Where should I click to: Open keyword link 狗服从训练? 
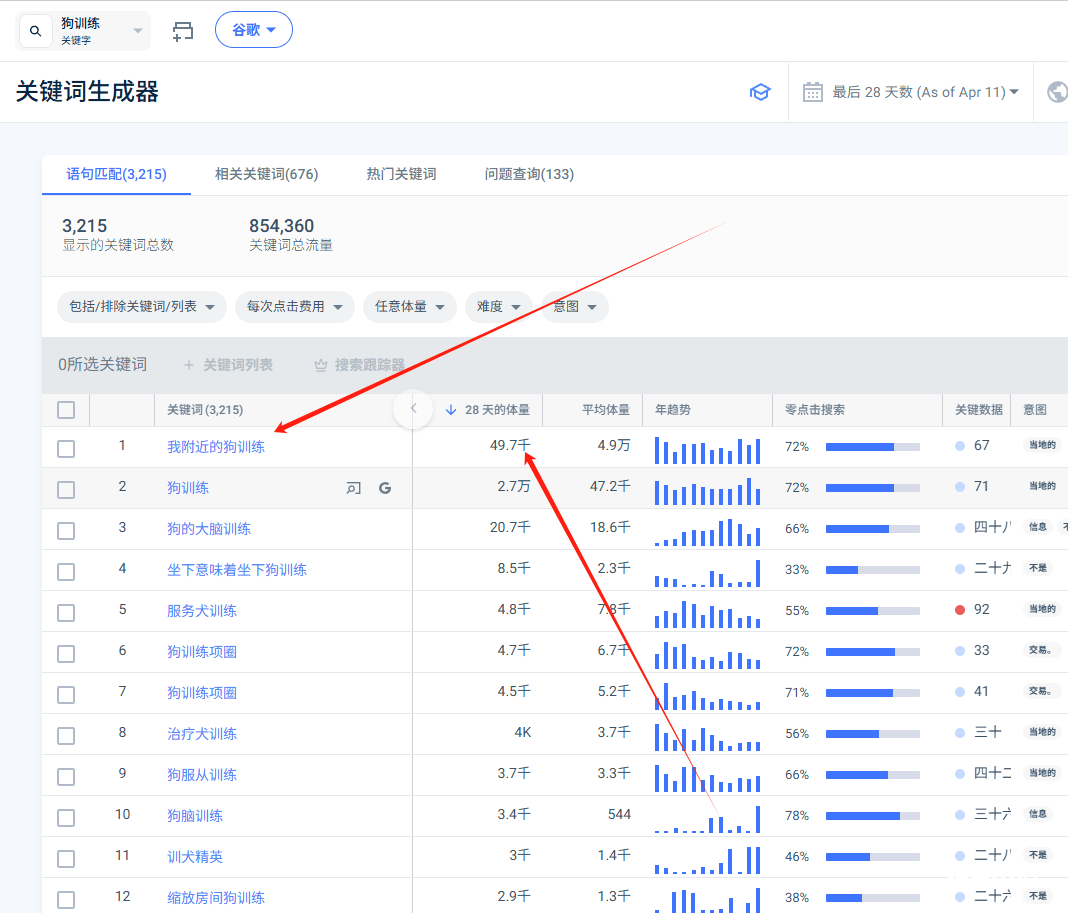[x=202, y=775]
